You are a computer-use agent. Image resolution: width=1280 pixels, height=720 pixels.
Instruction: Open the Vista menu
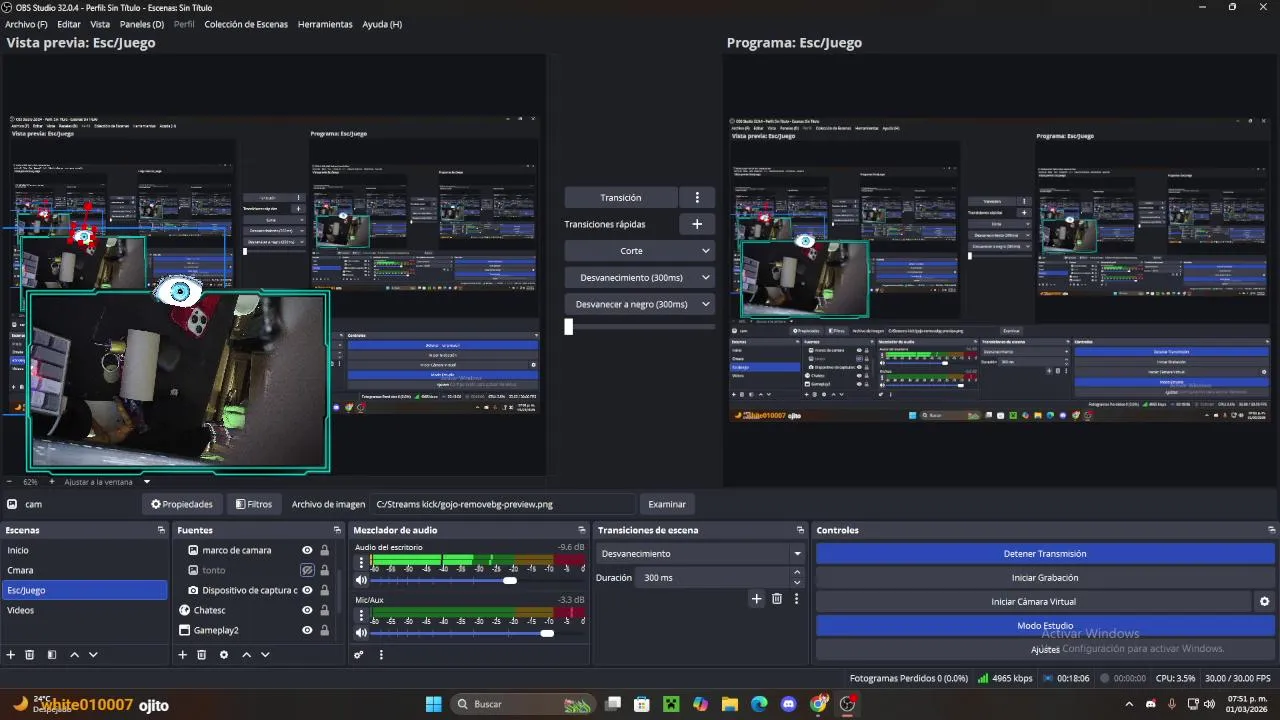(x=100, y=24)
